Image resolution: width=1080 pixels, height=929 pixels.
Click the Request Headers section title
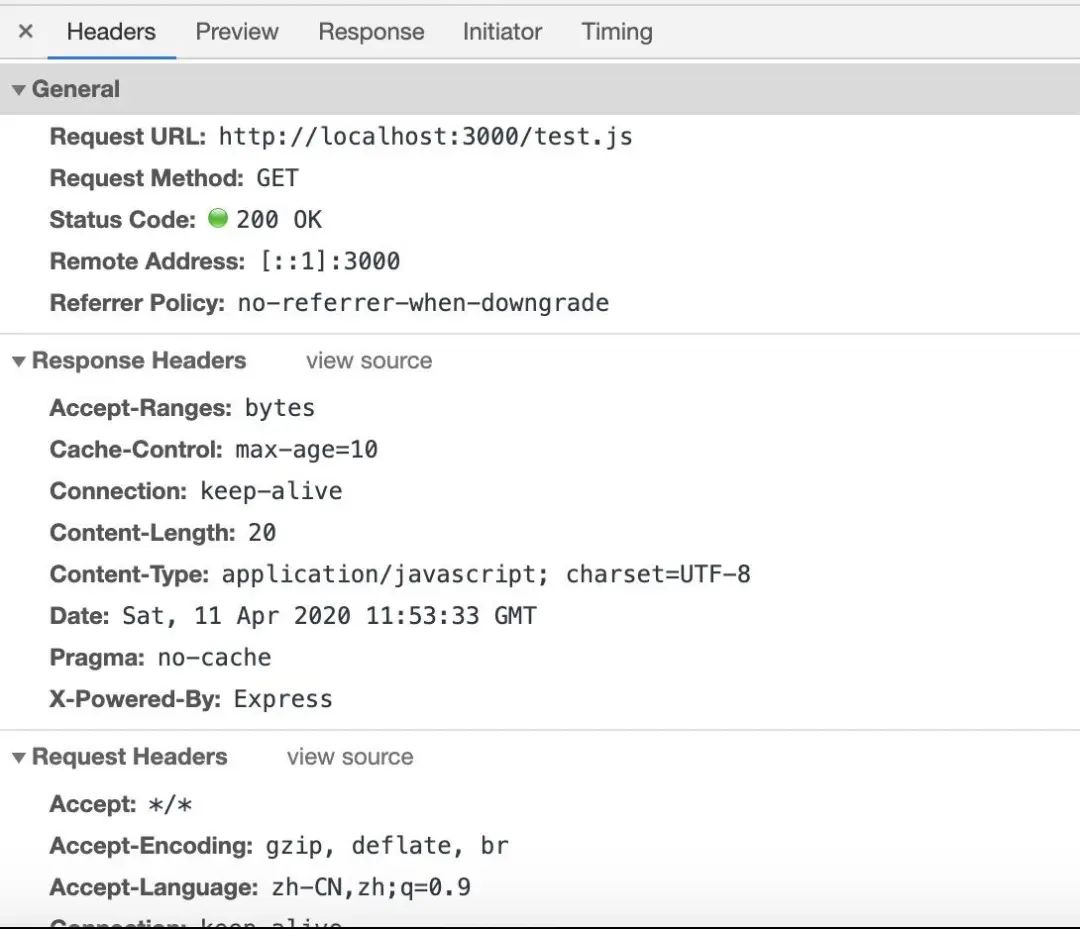click(129, 757)
